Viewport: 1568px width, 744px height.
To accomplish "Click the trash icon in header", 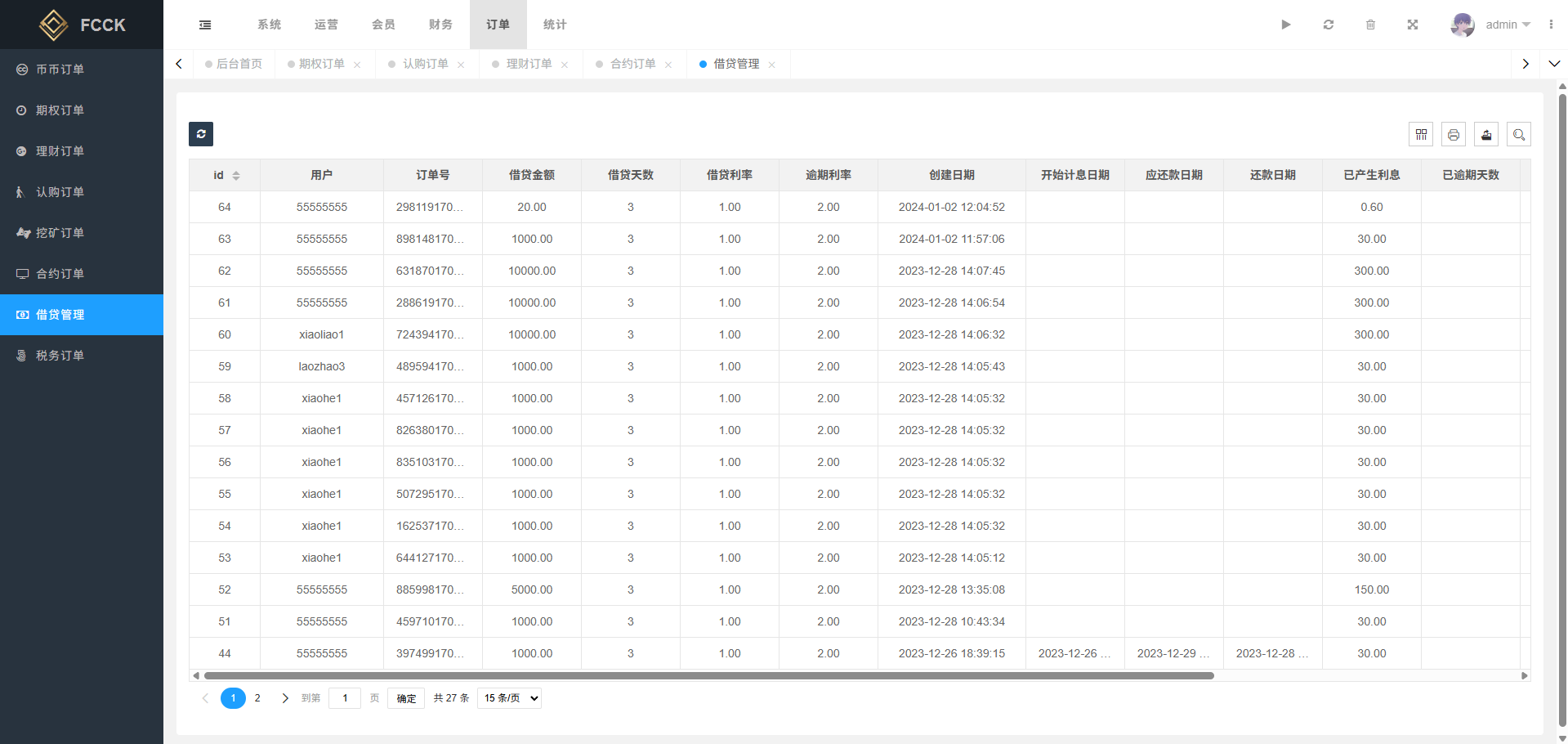I will 1371,25.
